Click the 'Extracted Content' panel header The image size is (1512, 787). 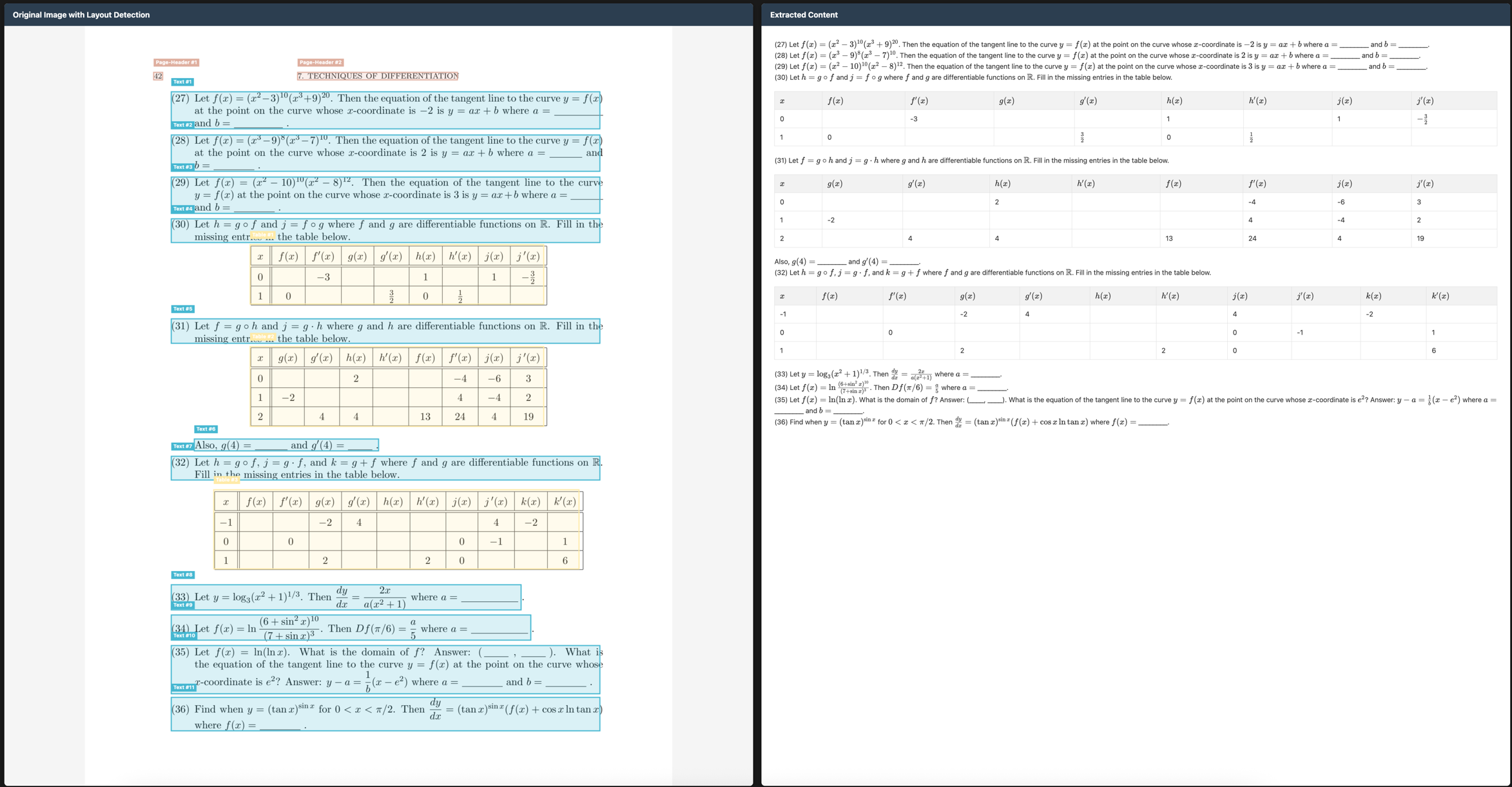804,15
